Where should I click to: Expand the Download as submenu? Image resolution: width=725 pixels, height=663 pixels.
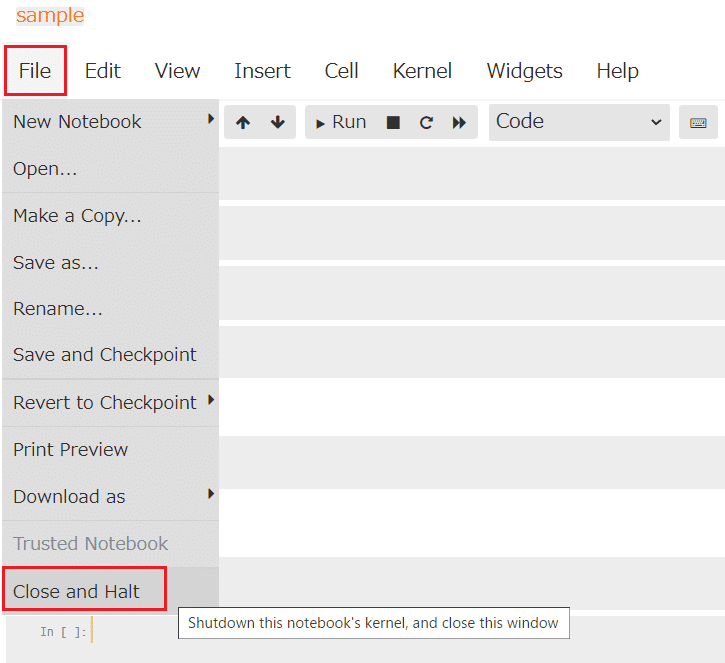111,497
